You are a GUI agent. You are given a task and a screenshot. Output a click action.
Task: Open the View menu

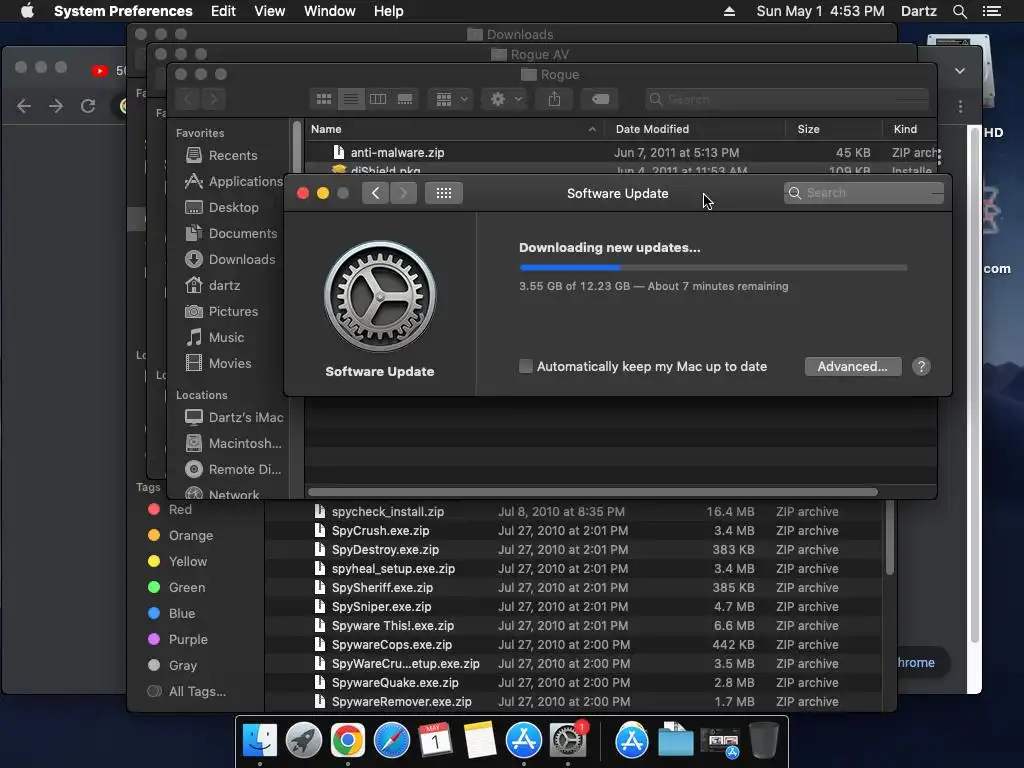(270, 11)
